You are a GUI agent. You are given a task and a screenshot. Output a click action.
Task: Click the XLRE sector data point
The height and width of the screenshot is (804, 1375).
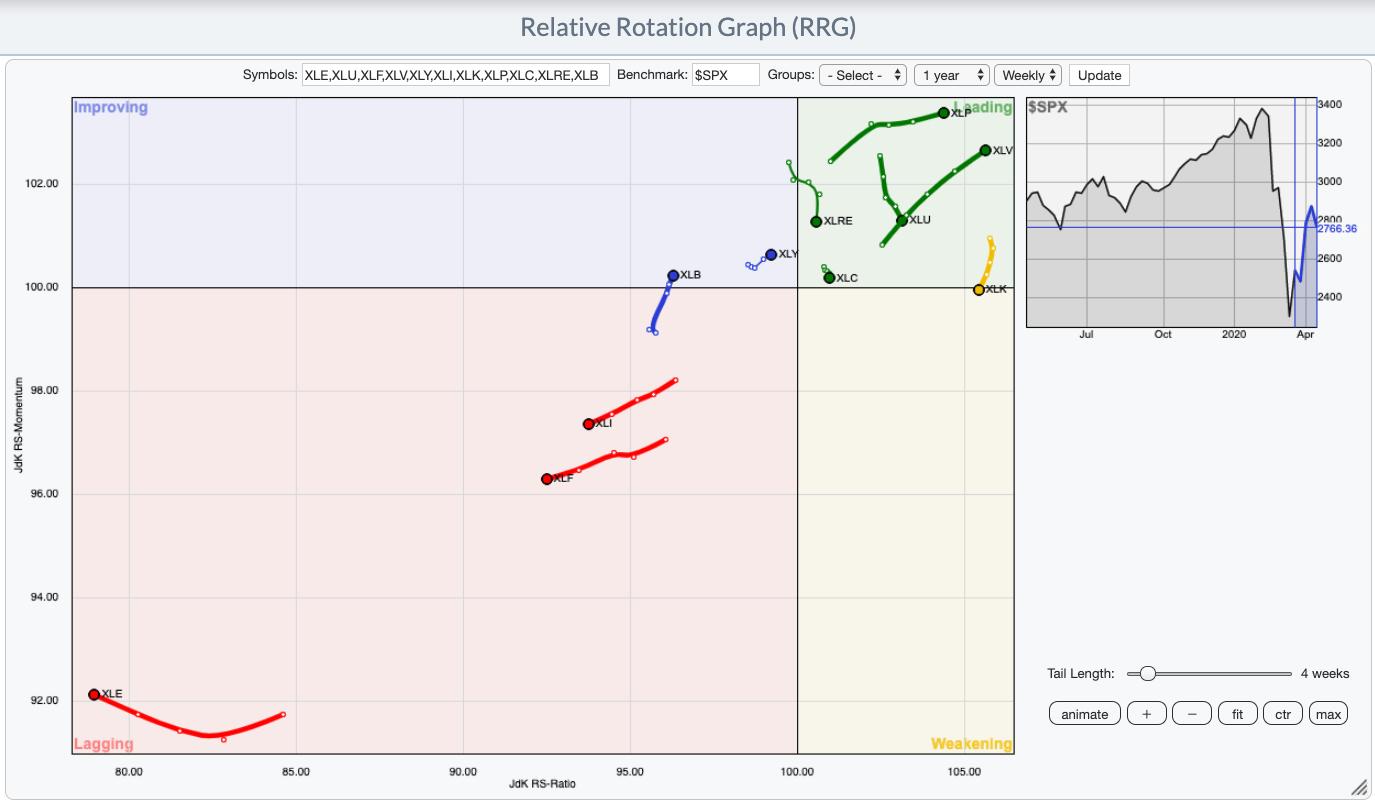click(816, 222)
